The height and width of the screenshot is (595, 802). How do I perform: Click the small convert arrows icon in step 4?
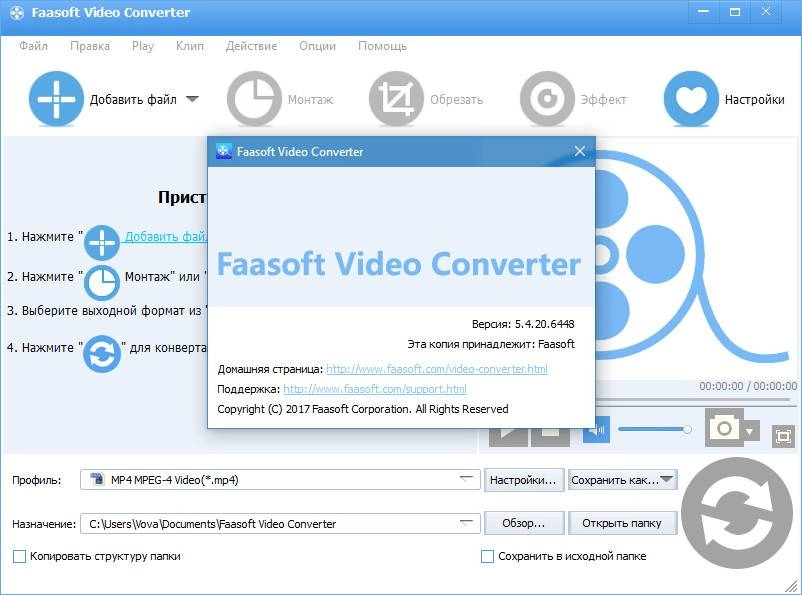click(x=102, y=353)
